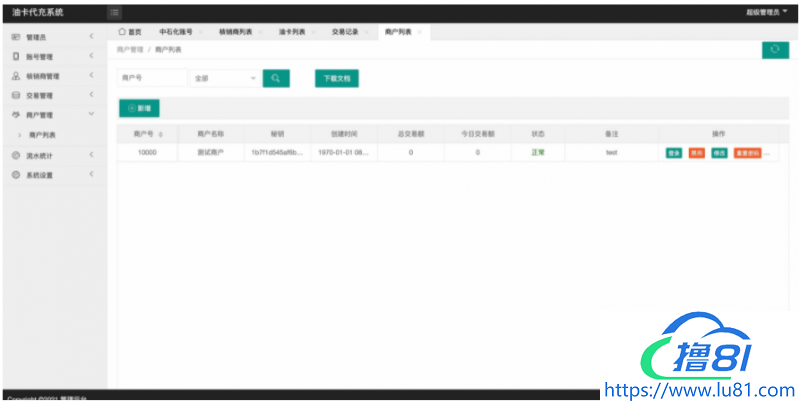Click the 下载文档 button
Screen dimensions: 800x401
point(336,78)
